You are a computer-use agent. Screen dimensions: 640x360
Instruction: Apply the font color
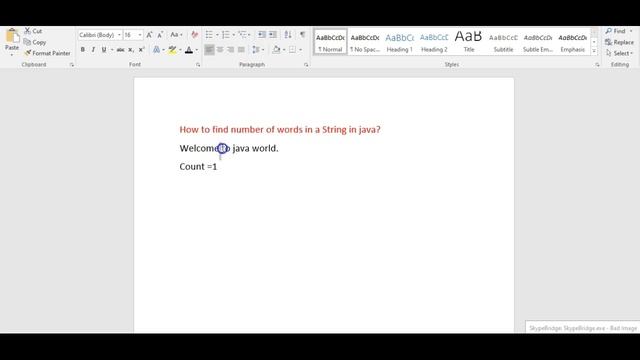(189, 50)
